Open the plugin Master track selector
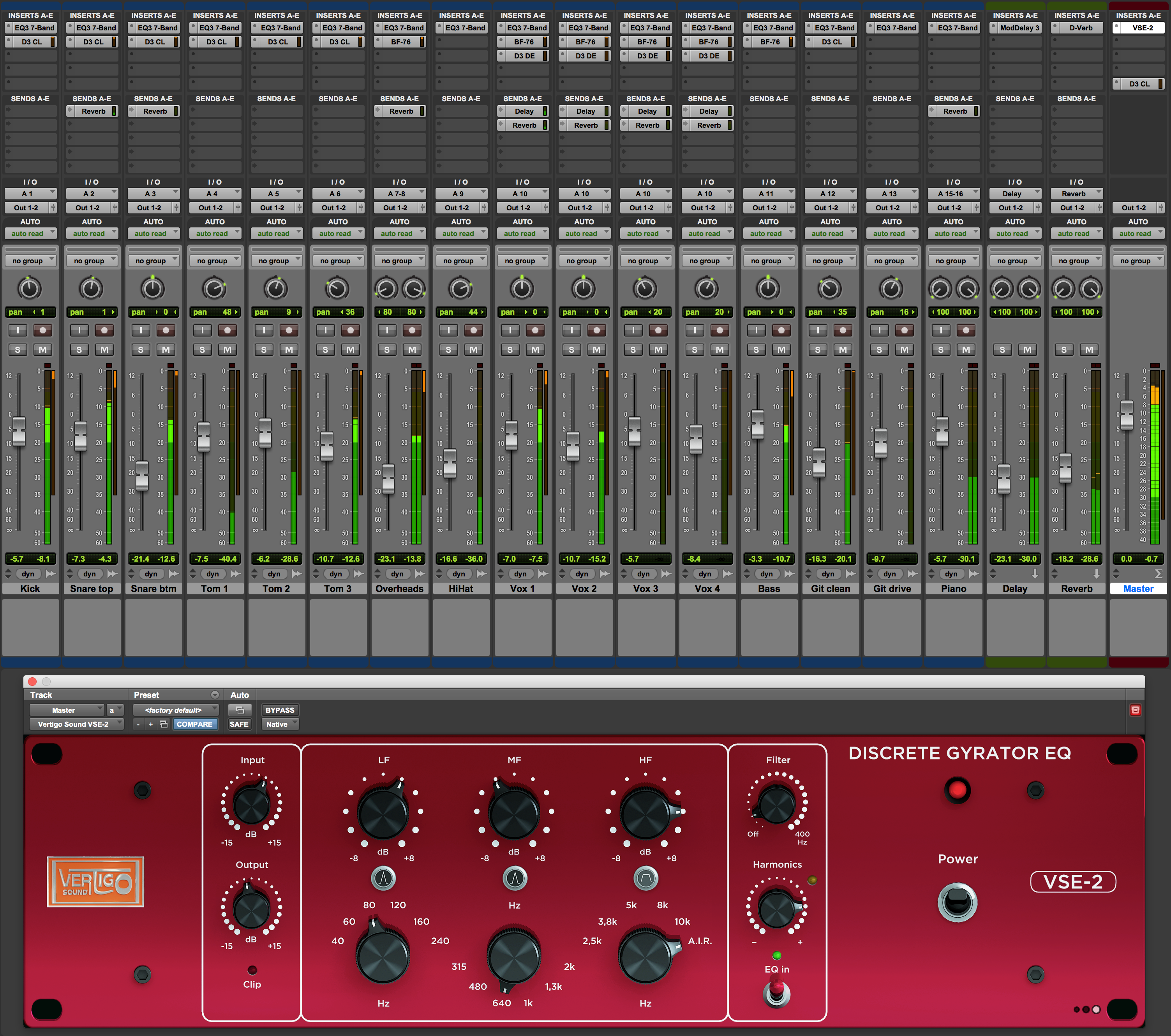Viewport: 1171px width, 1036px height. point(67,710)
